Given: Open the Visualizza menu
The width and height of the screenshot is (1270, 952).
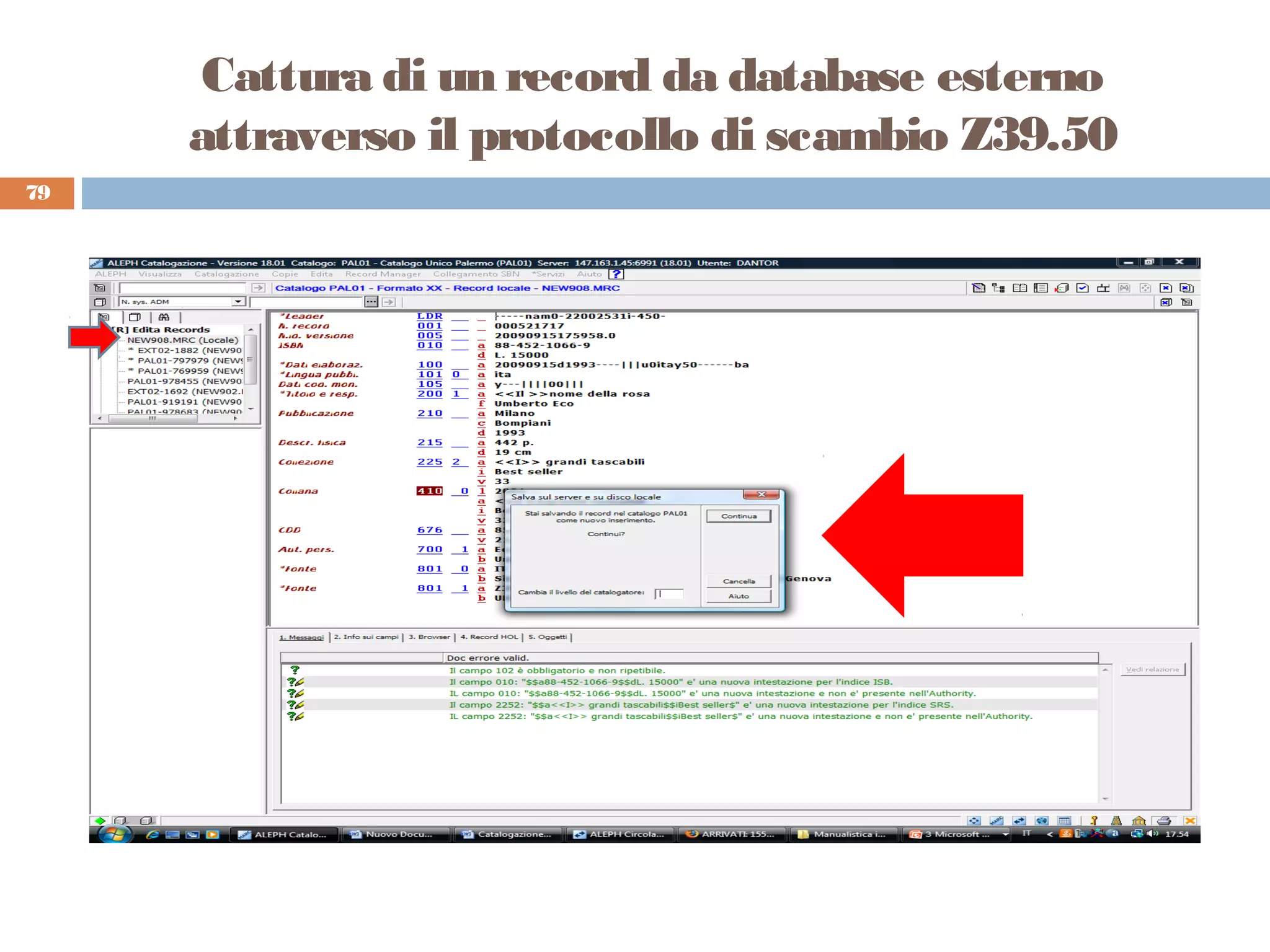Looking at the screenshot, I should (160, 274).
